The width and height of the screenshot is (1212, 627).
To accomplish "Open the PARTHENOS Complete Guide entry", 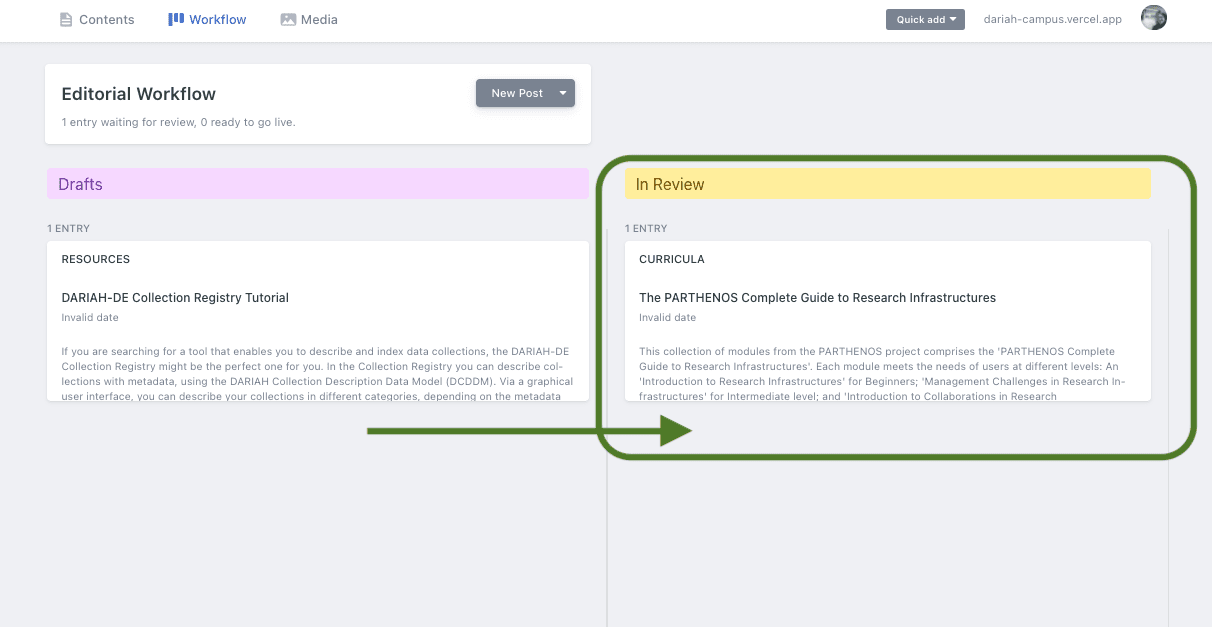I will point(817,298).
